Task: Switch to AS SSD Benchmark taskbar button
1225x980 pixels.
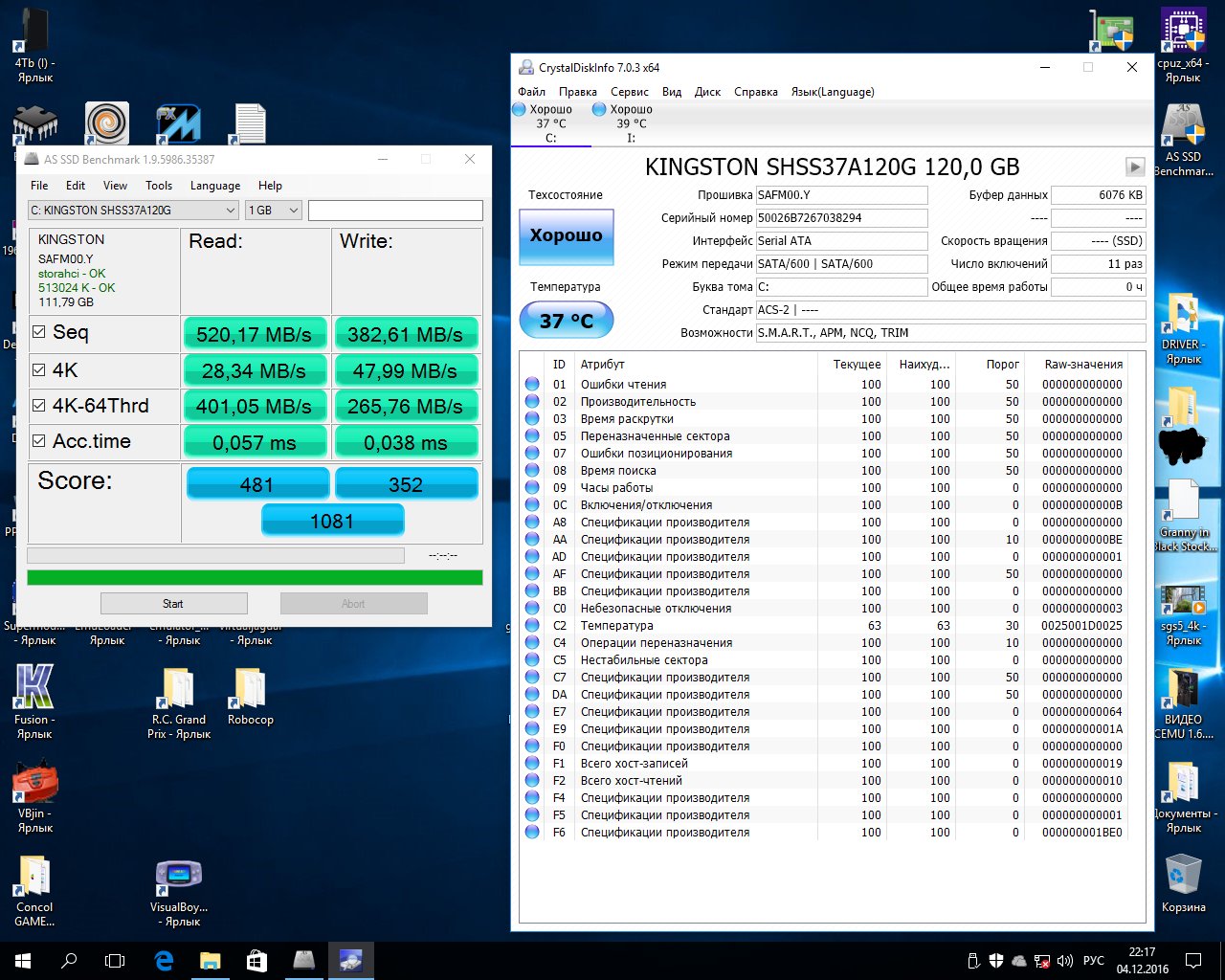Action: (303, 961)
